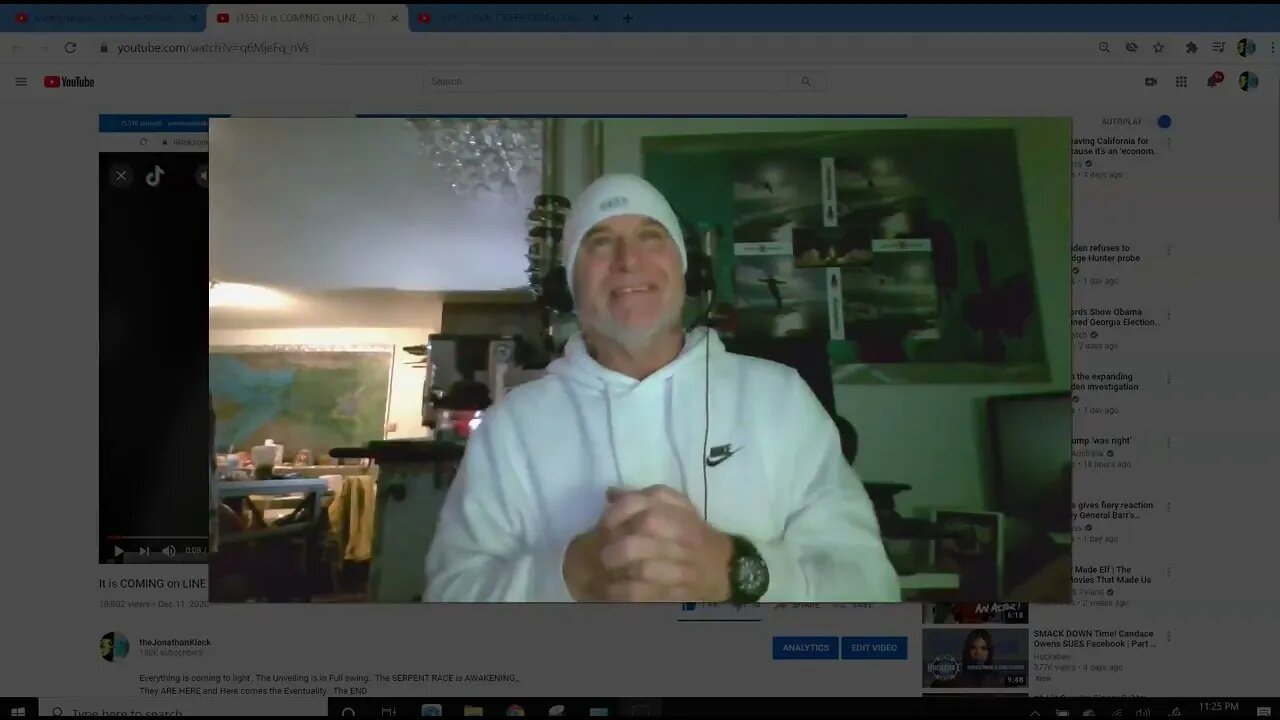The width and height of the screenshot is (1280, 720).
Task: Open options for 'leaving California' video
Action: coord(1168,143)
